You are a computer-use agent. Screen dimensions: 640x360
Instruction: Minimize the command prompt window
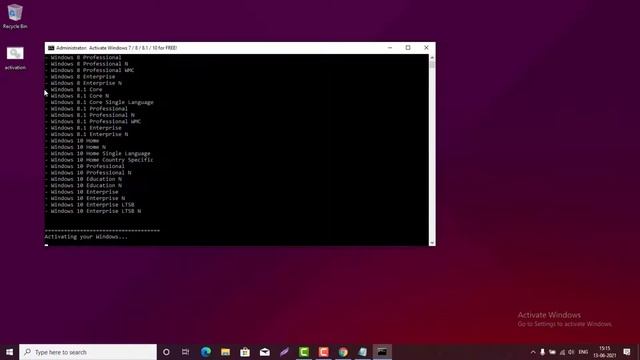(x=390, y=48)
